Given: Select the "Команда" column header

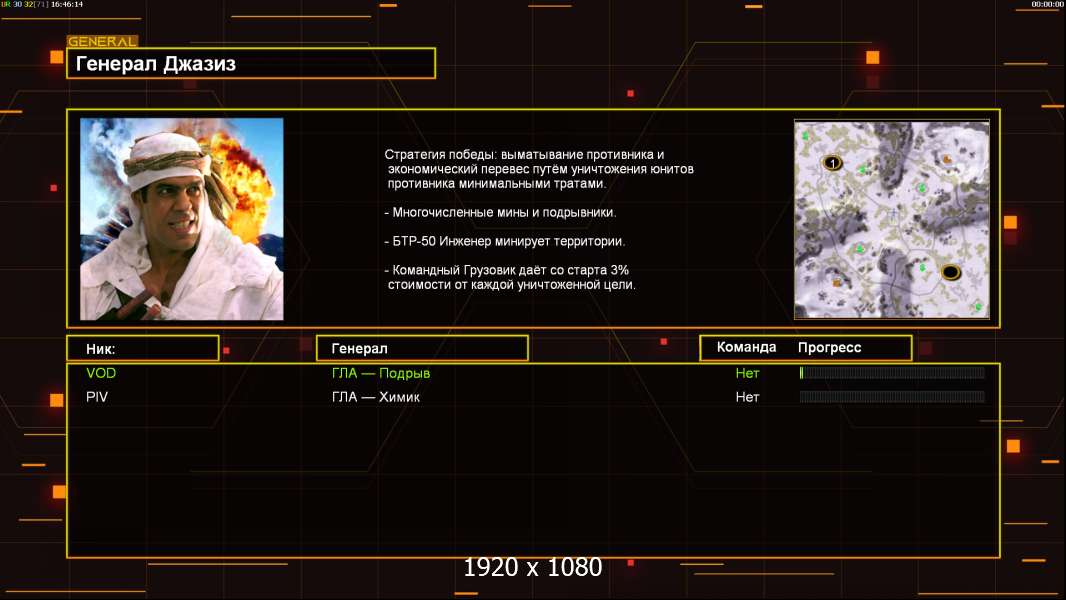Looking at the screenshot, I should (x=746, y=347).
